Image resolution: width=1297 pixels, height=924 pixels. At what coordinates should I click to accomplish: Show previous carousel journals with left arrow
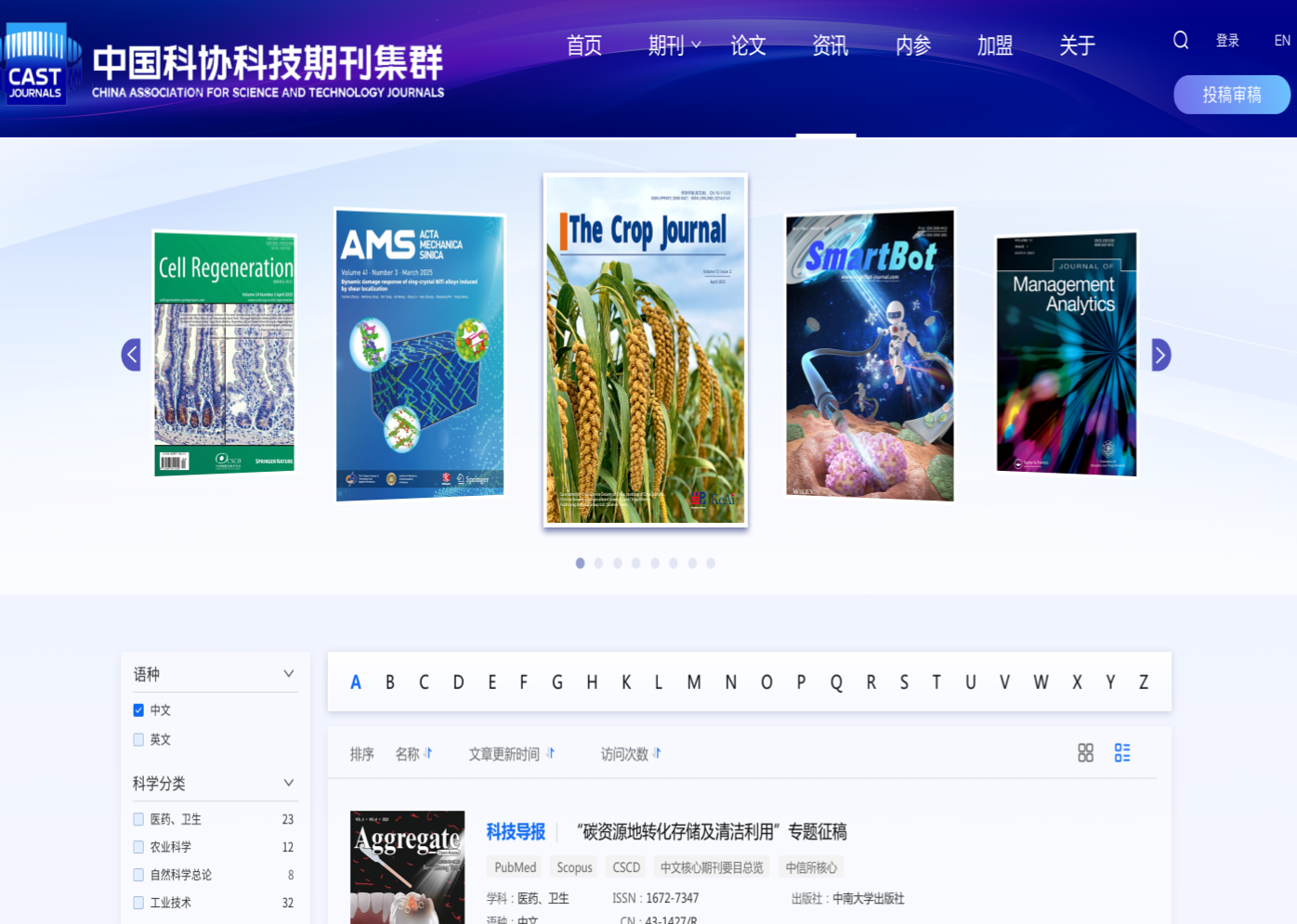tap(131, 355)
